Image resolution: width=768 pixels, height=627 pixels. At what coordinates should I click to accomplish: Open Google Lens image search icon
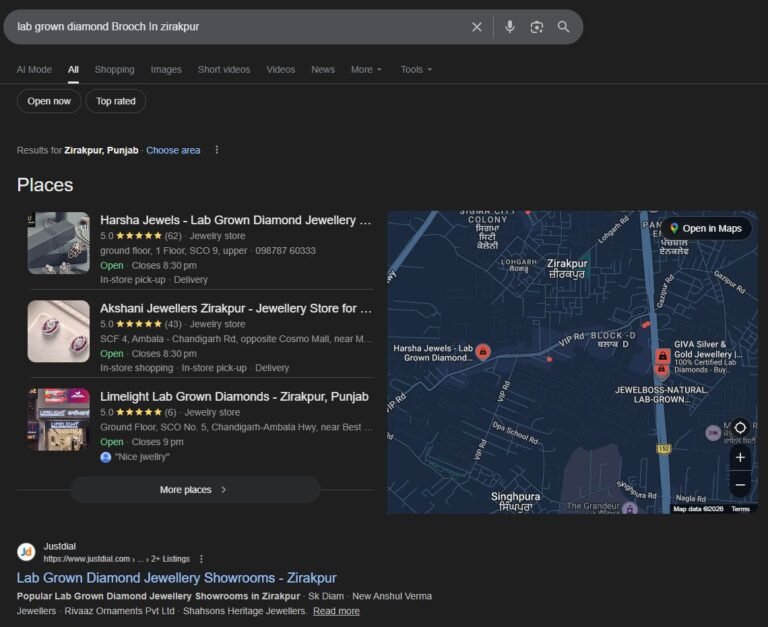(536, 27)
